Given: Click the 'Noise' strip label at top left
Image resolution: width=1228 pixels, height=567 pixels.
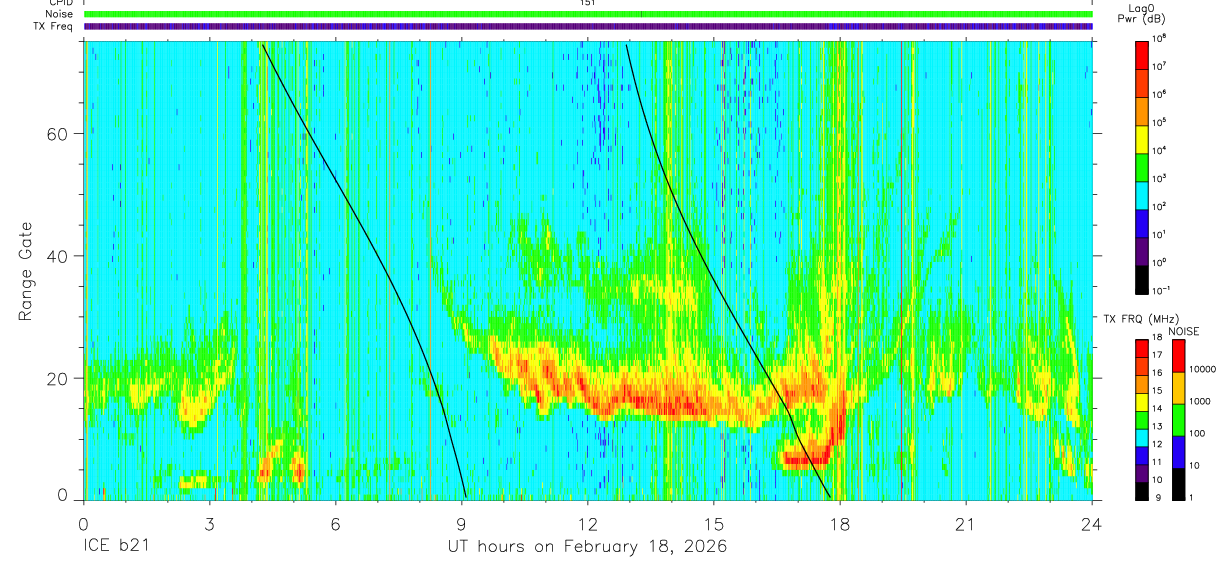Looking at the screenshot, I should click(59, 15).
